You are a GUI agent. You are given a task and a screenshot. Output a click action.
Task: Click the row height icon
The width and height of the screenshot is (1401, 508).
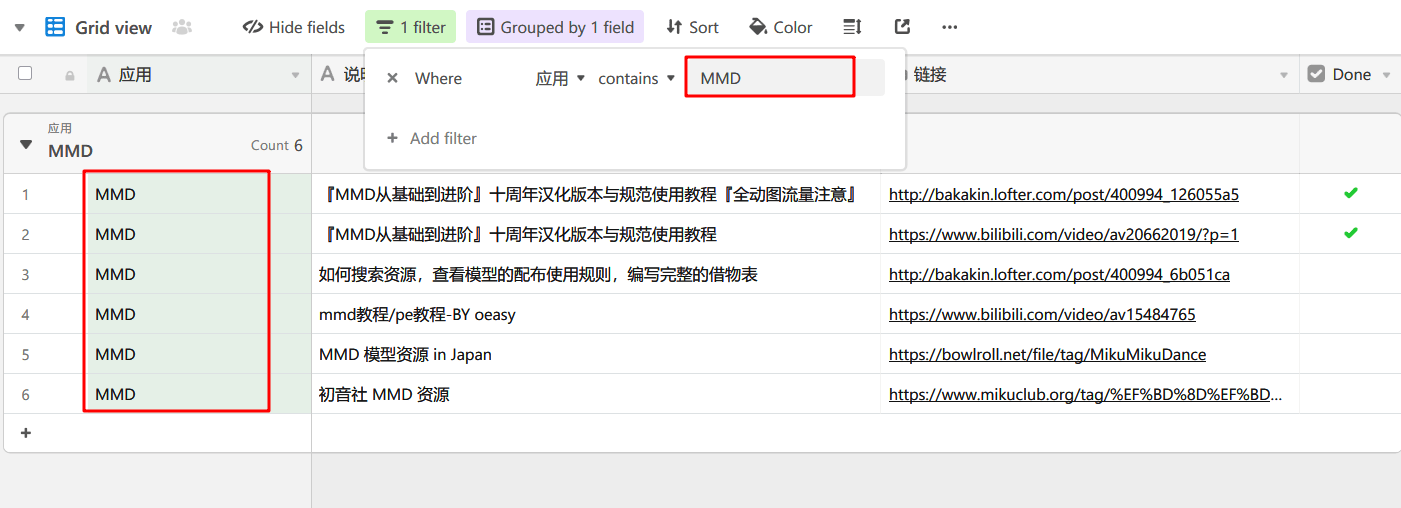(852, 27)
